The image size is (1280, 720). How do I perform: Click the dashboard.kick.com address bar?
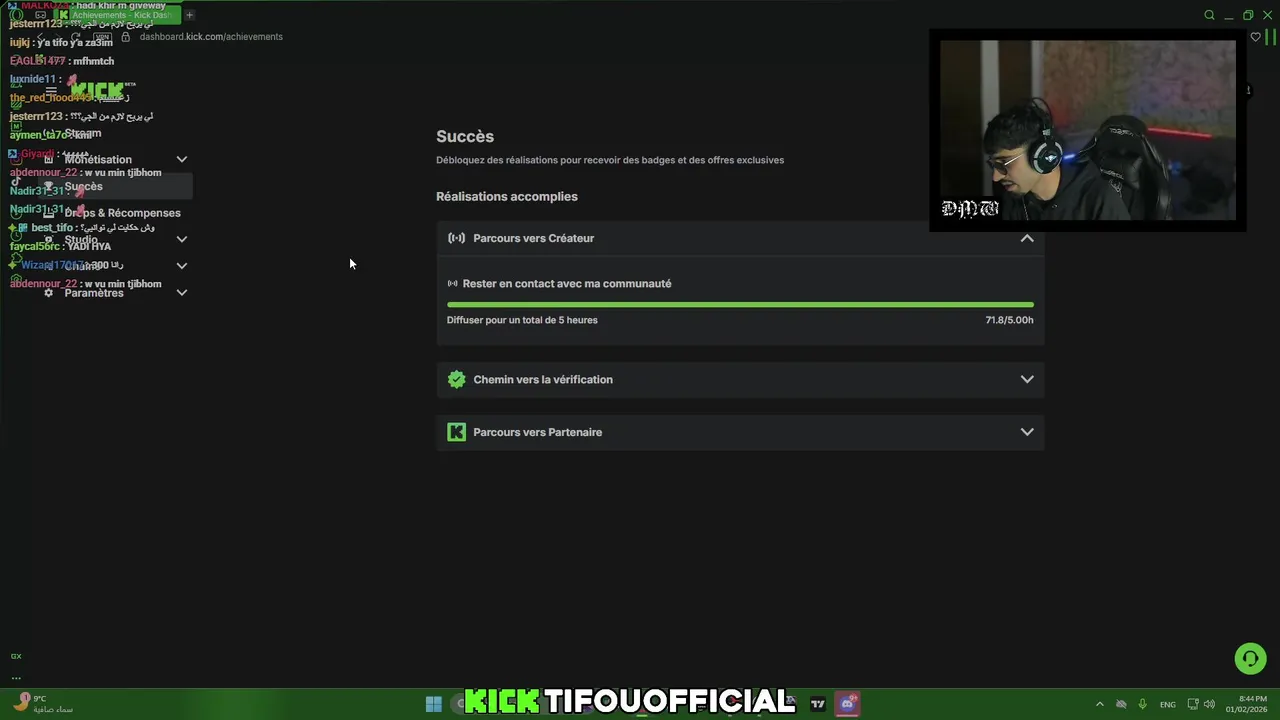click(x=211, y=37)
